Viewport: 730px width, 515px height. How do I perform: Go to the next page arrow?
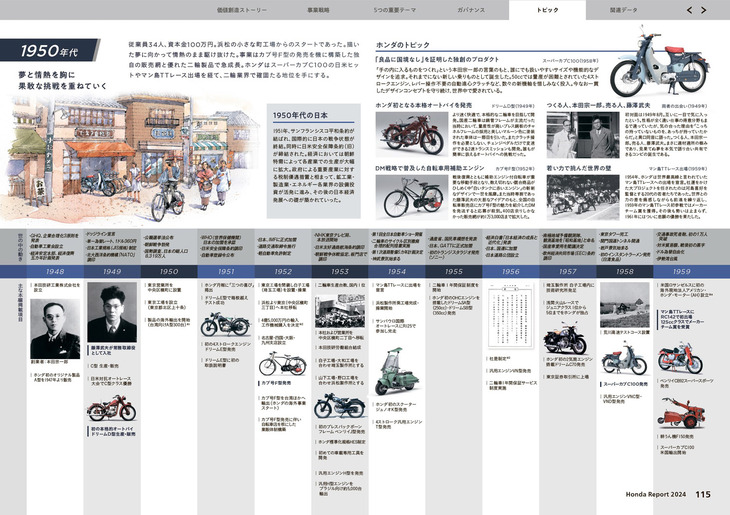tap(704, 10)
